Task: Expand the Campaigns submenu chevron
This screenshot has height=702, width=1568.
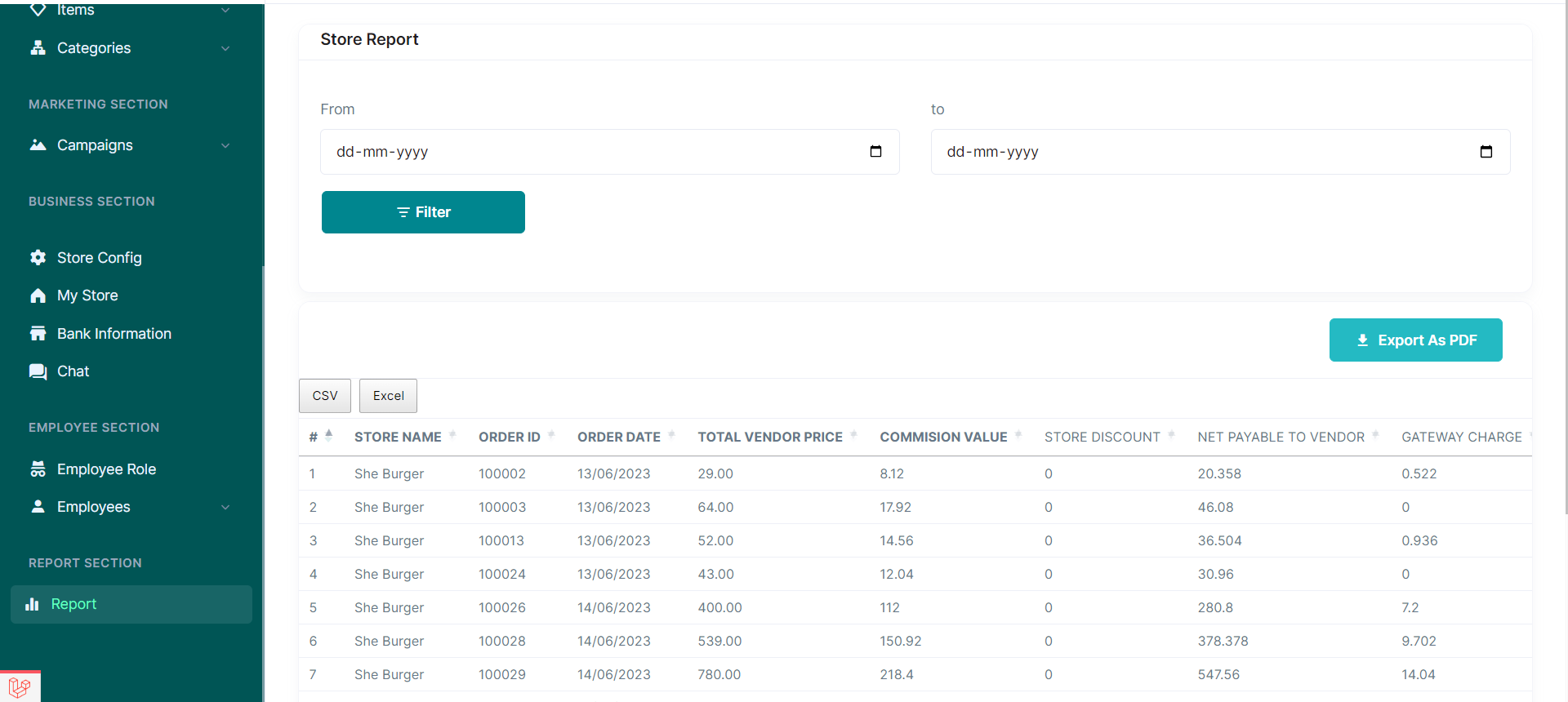Action: [x=225, y=146]
